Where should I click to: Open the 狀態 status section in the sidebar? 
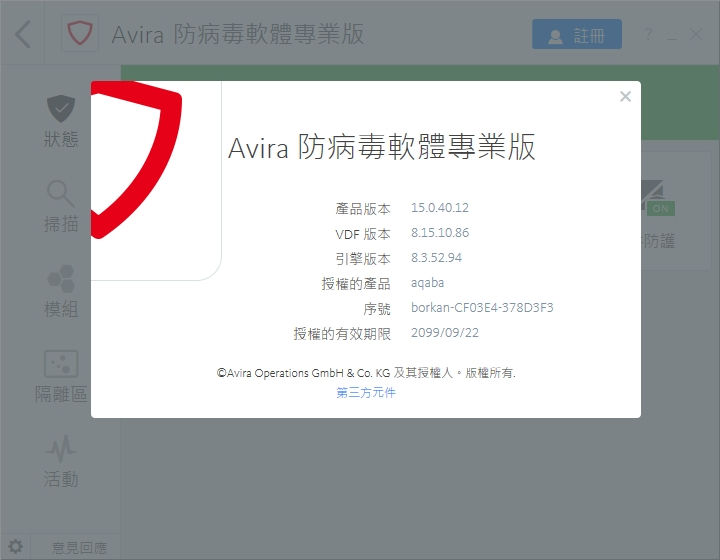60,121
